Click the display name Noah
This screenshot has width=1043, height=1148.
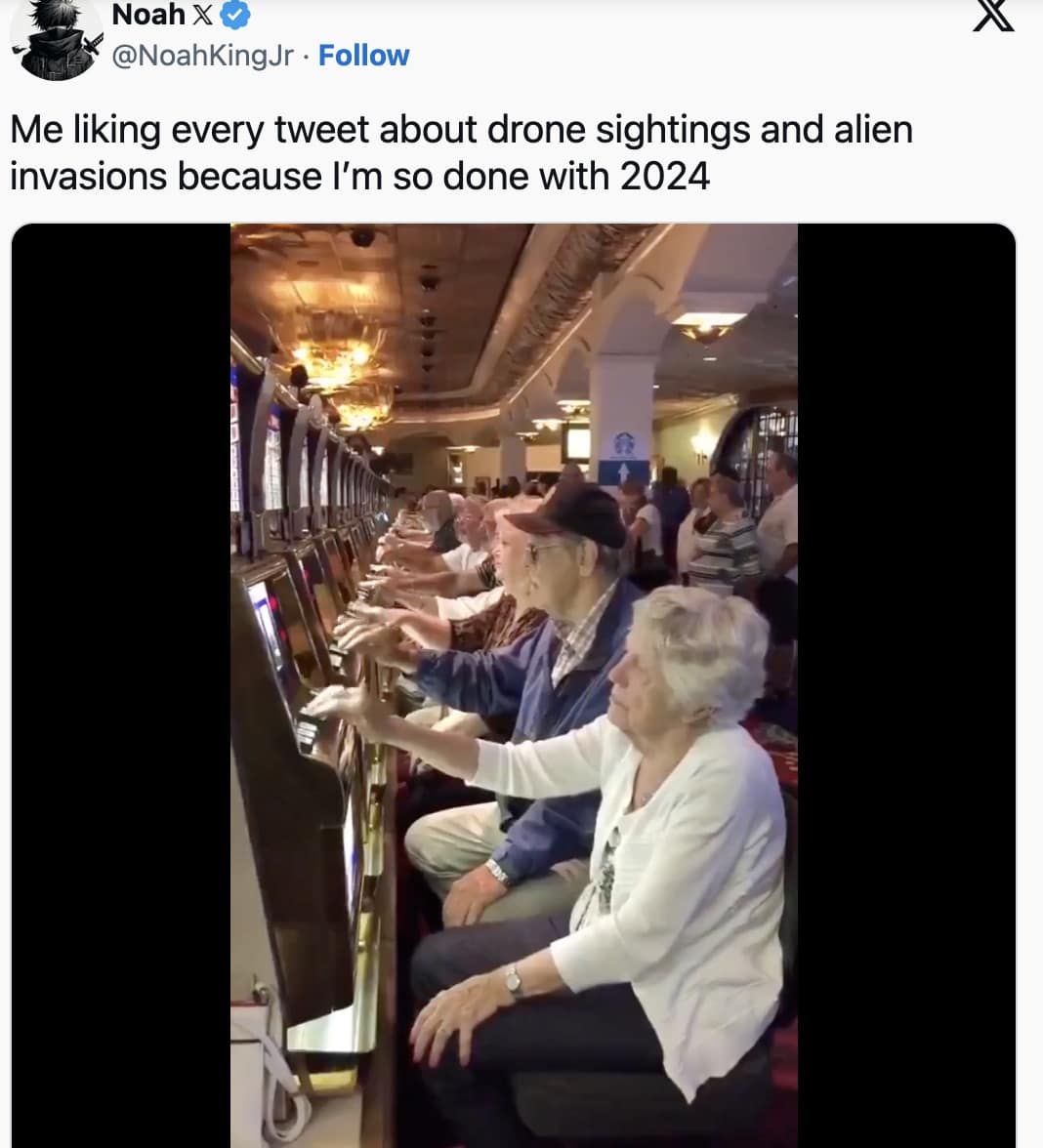click(148, 15)
